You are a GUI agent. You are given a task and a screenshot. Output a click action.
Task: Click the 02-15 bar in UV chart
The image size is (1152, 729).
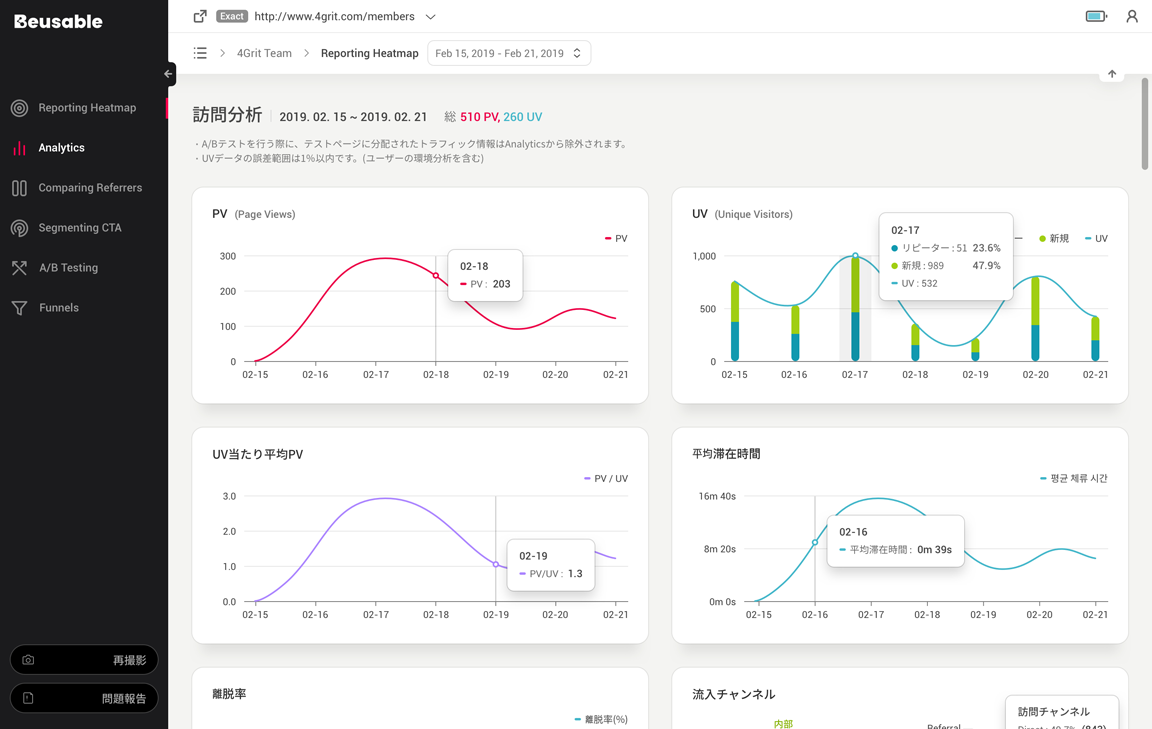[735, 321]
